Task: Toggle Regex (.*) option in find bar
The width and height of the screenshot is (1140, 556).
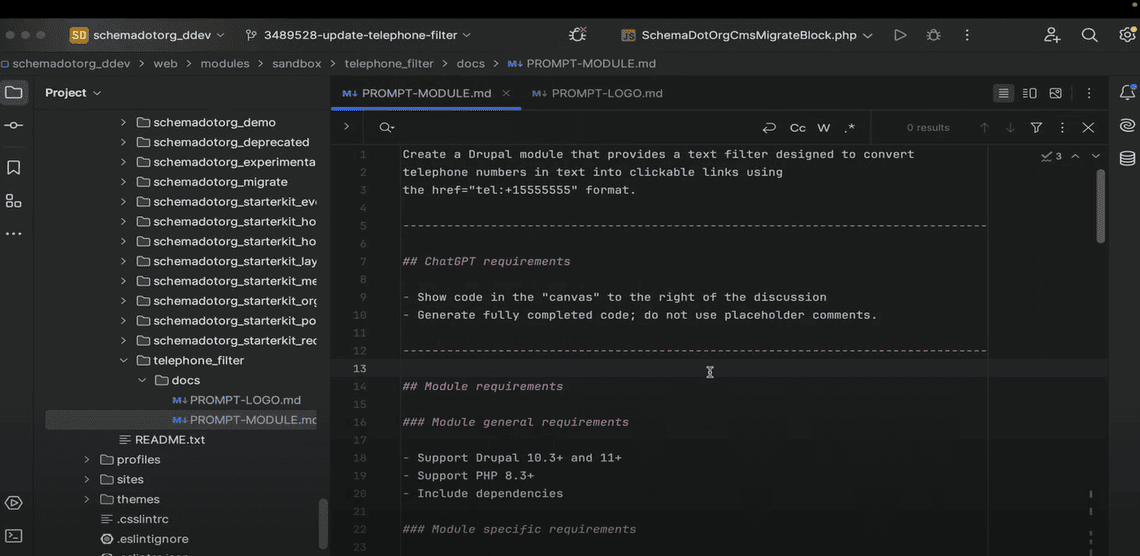Action: [x=849, y=128]
